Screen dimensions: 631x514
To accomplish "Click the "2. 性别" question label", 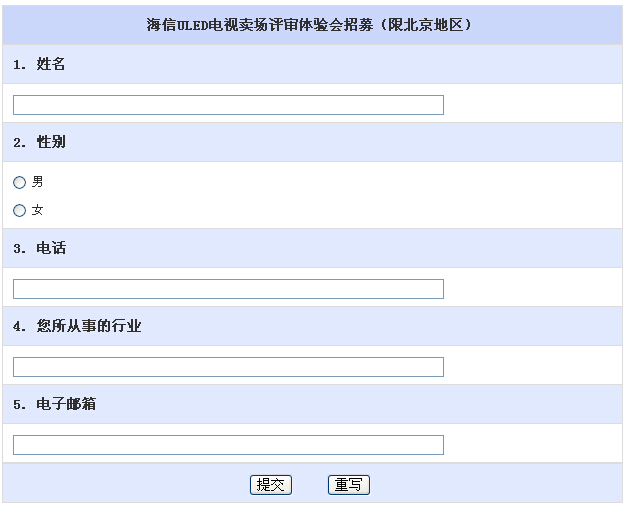I will pyautogui.click(x=40, y=142).
